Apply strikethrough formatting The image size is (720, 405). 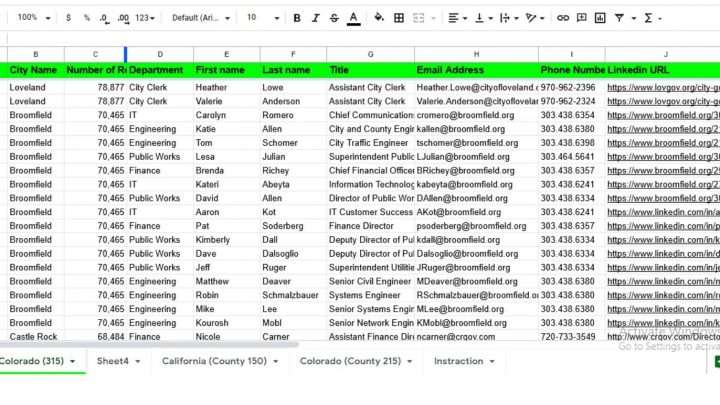[335, 18]
